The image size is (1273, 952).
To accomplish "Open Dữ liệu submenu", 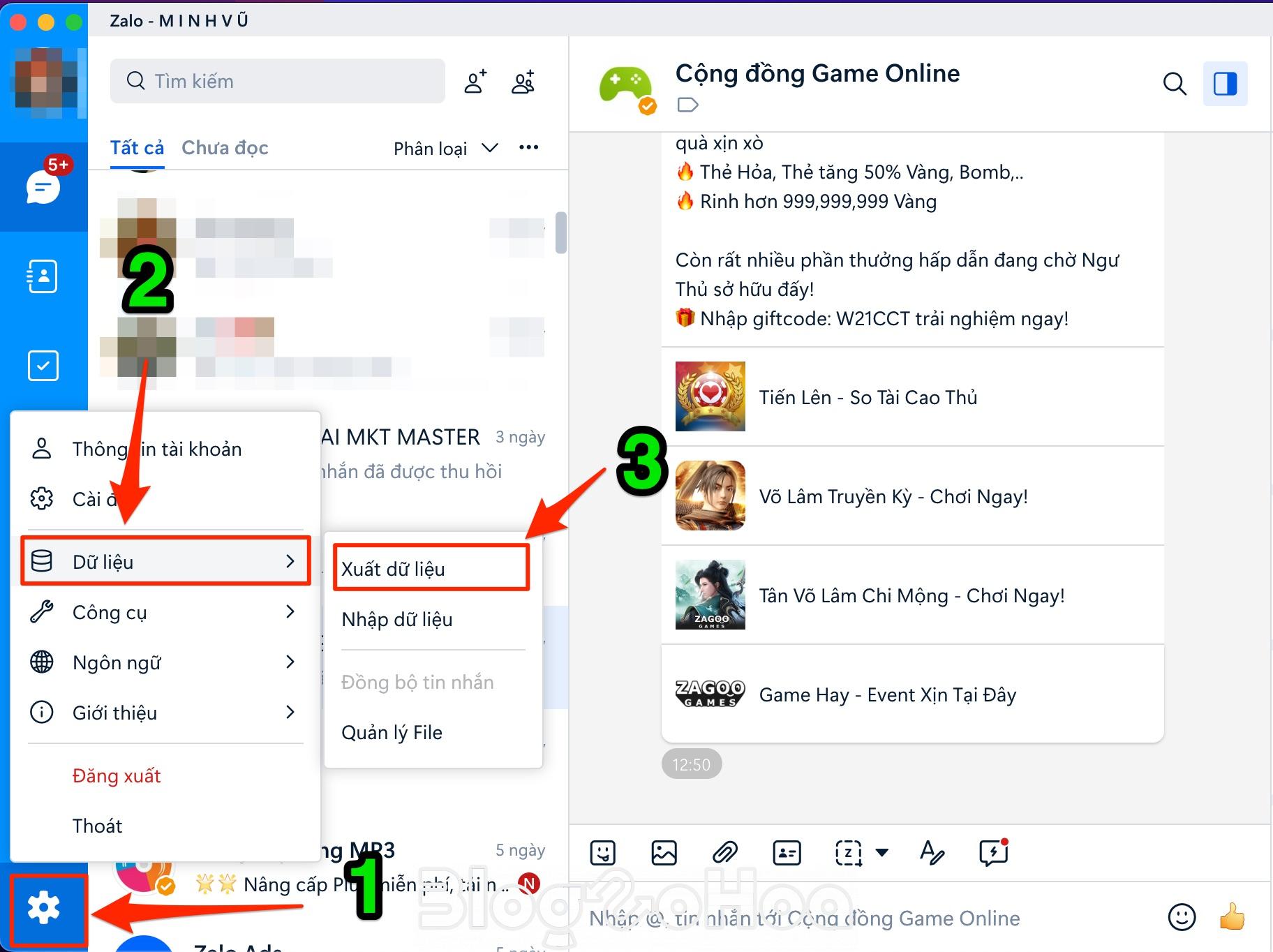I will [165, 561].
